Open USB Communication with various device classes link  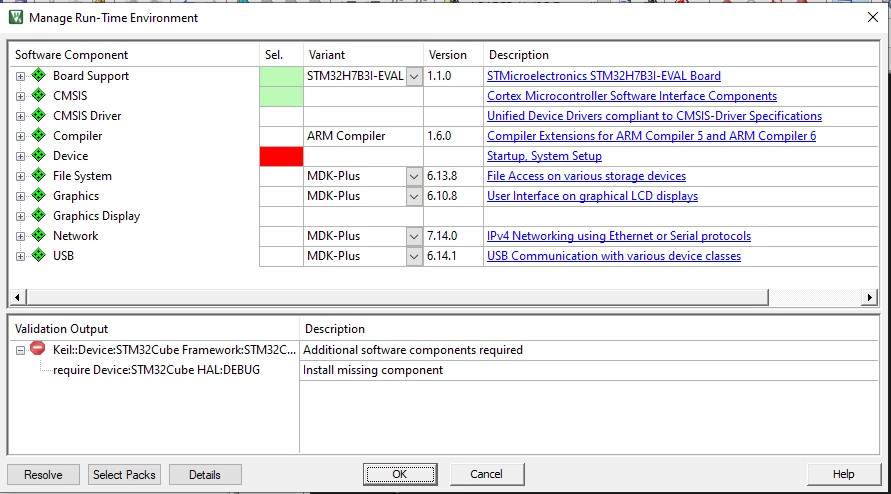coord(614,255)
